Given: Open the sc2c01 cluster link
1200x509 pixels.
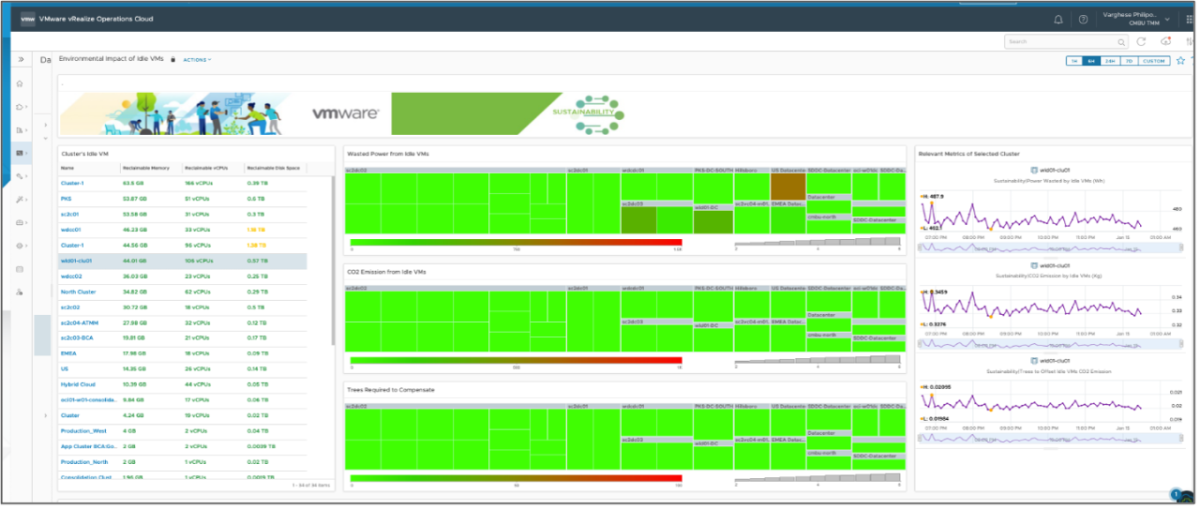Looking at the screenshot, I should (x=69, y=214).
